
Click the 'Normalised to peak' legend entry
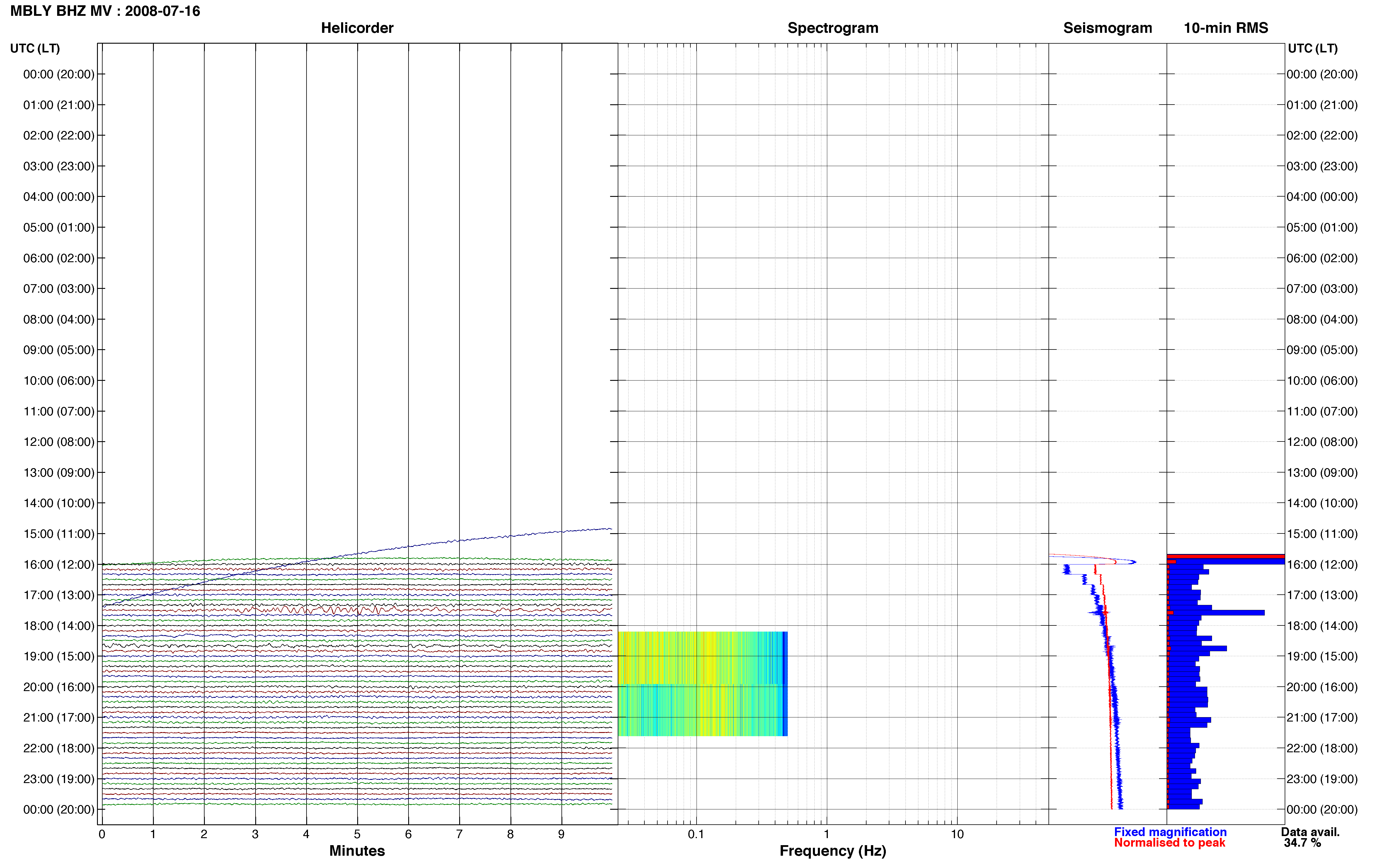1169,843
